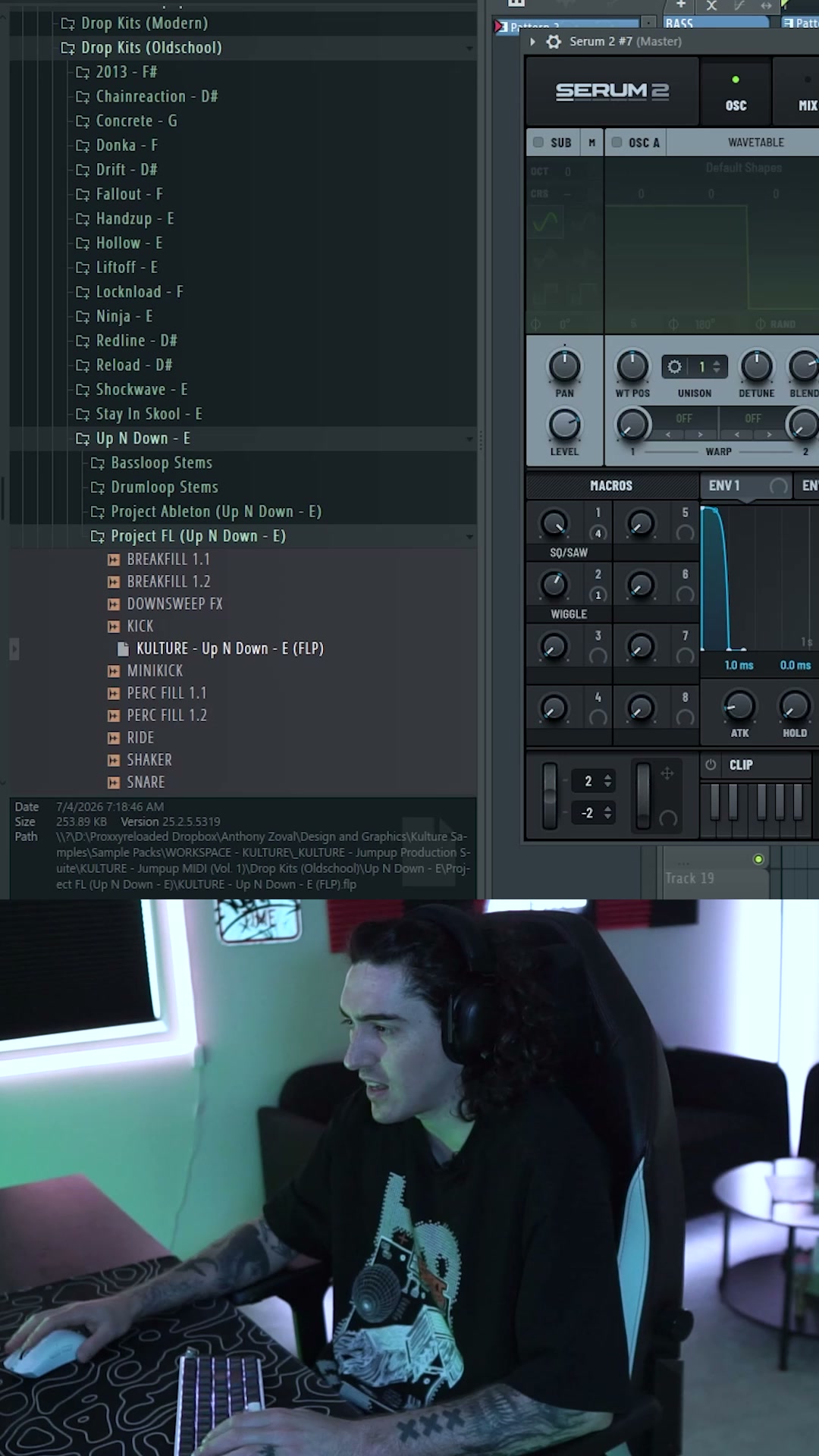Image resolution: width=819 pixels, height=1456 pixels.
Task: Click the plus icon in the playlist toolbar
Action: (x=681, y=5)
